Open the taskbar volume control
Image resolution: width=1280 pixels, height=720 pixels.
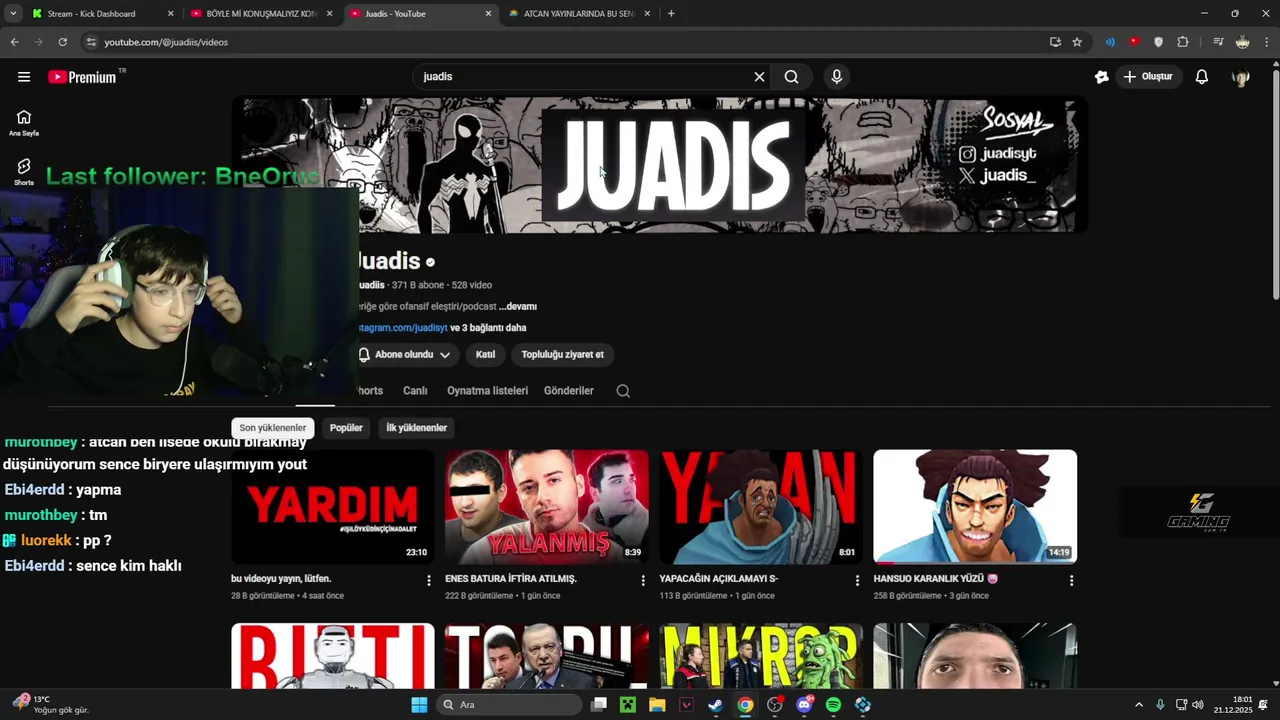pyautogui.click(x=1198, y=705)
